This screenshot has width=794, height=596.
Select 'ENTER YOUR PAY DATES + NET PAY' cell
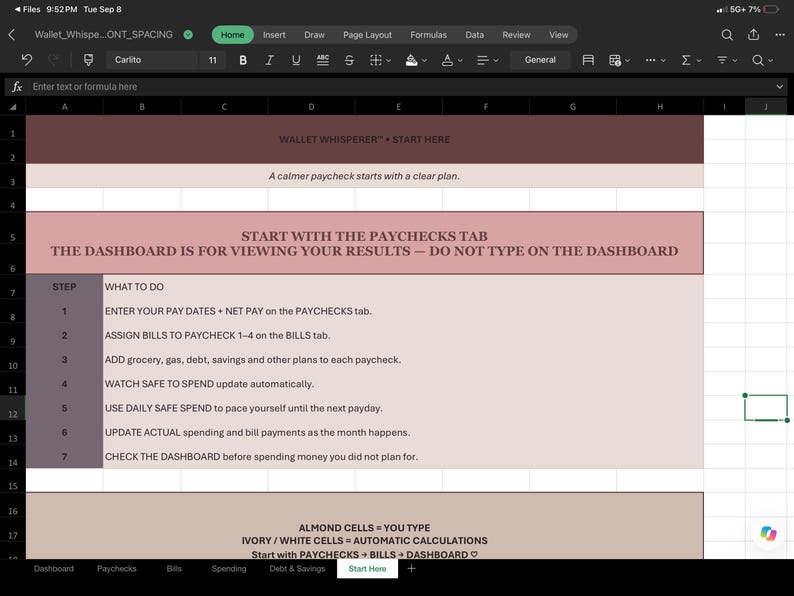pos(403,311)
